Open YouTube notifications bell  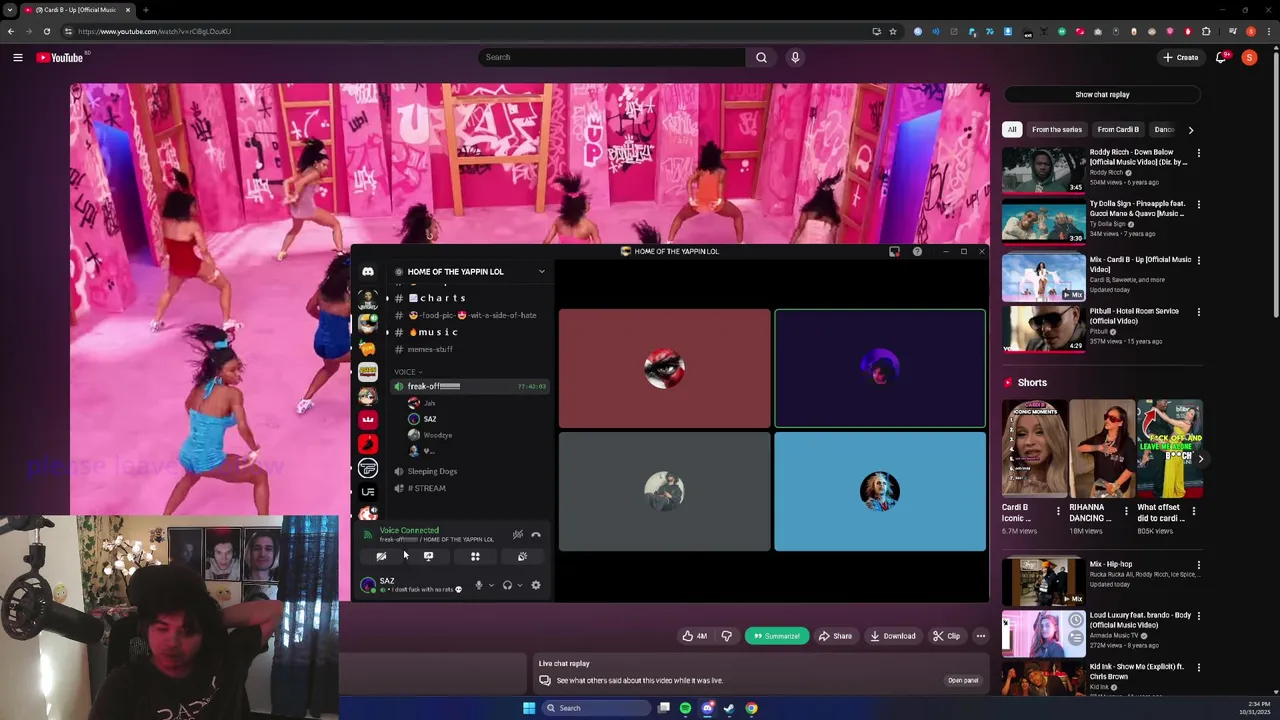click(1221, 58)
